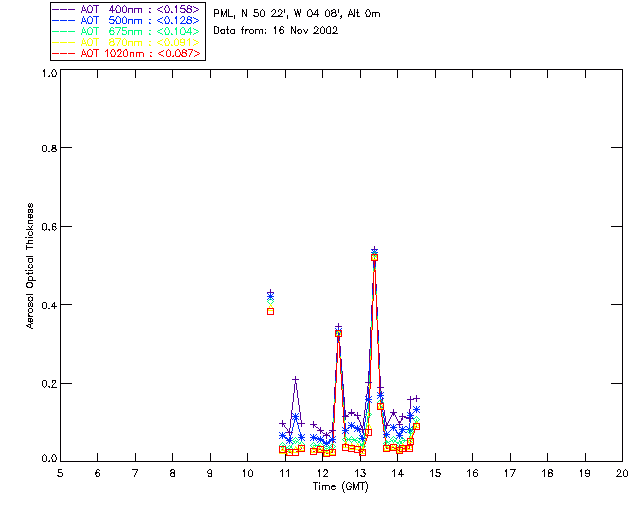Click the 0.0 y-axis tick label
Image resolution: width=640 pixels, height=512 pixels.
[x=49, y=459]
